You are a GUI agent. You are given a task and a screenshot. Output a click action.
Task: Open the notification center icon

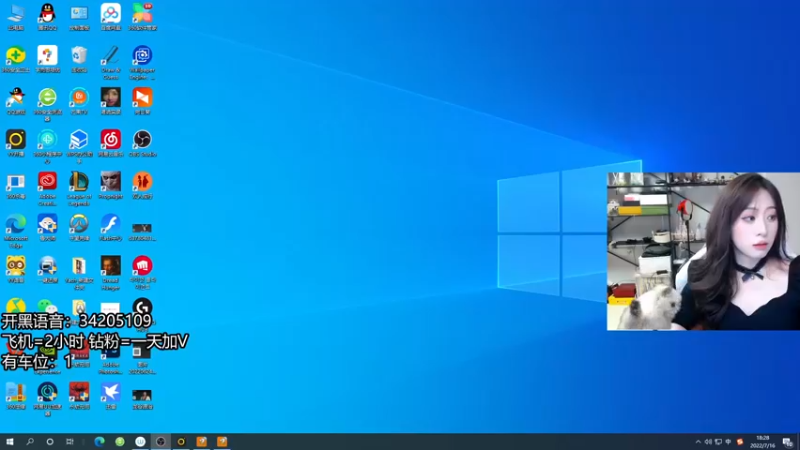[788, 442]
